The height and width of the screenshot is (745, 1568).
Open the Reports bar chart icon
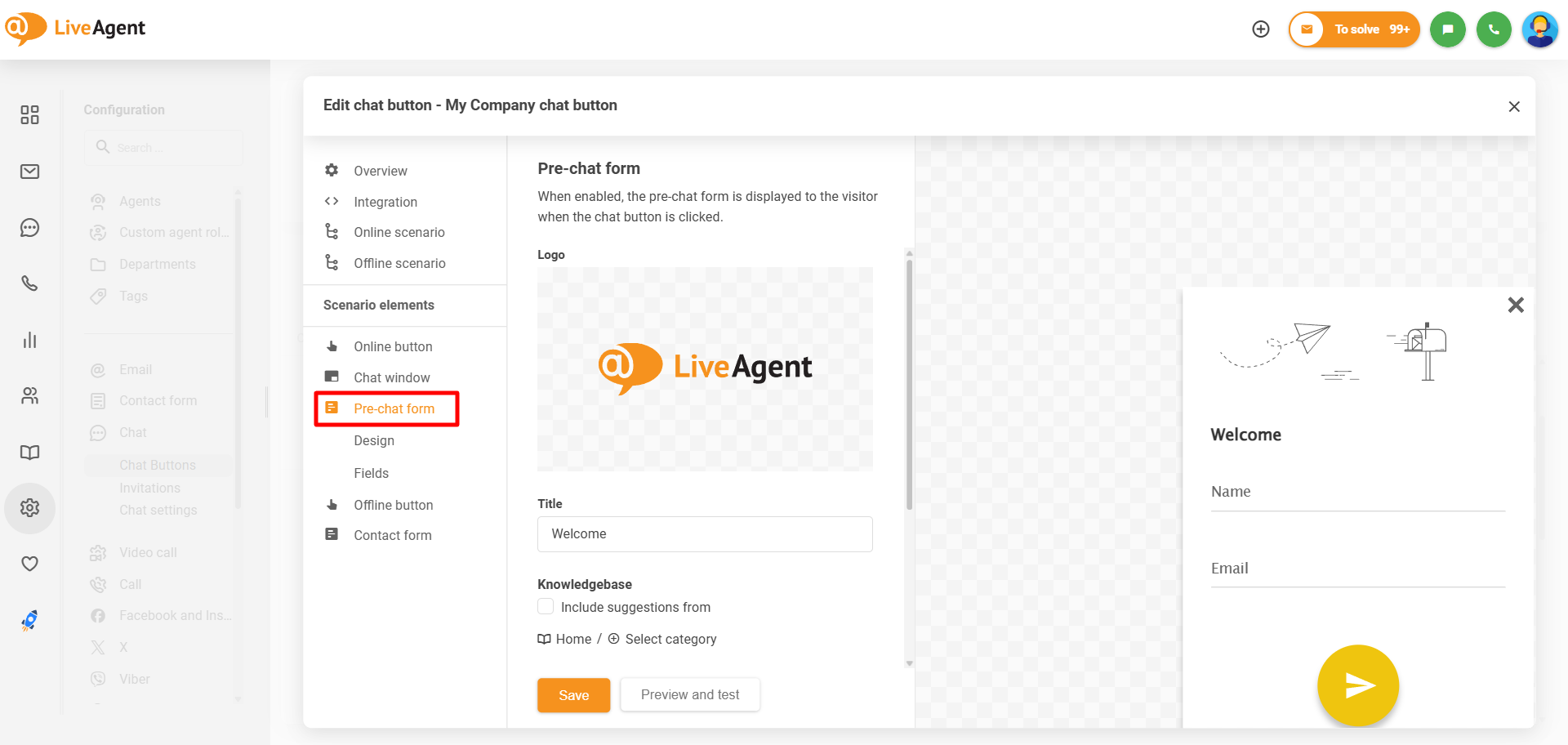pyautogui.click(x=30, y=340)
